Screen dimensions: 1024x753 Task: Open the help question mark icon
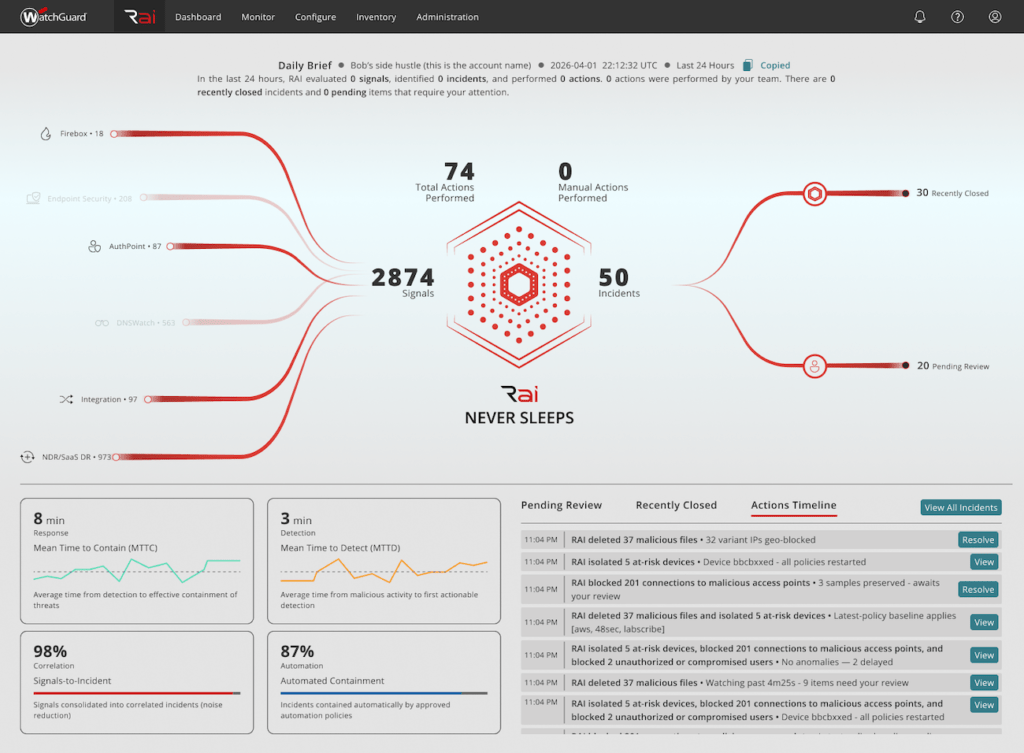957,17
